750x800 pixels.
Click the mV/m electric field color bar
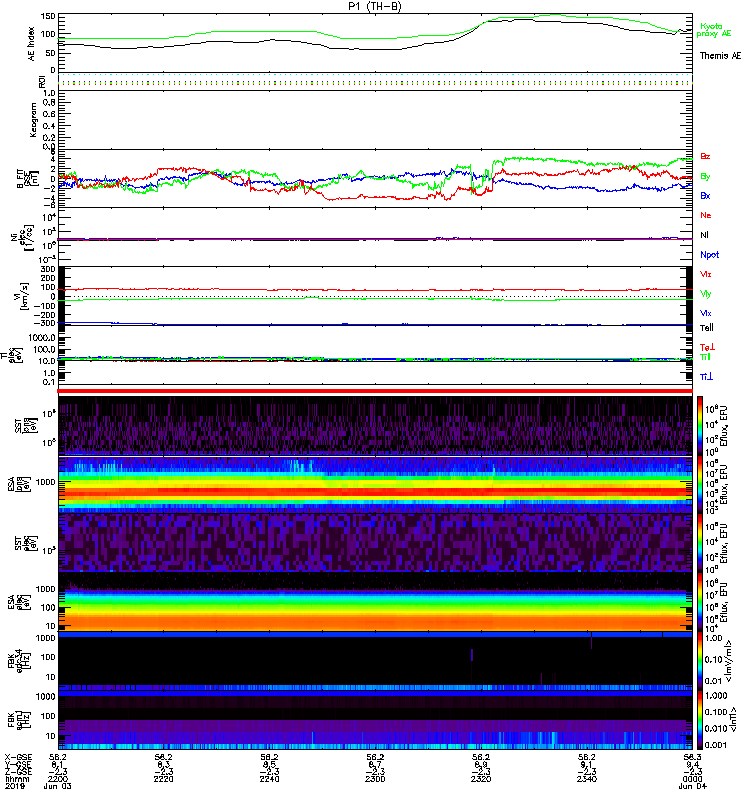[700, 661]
